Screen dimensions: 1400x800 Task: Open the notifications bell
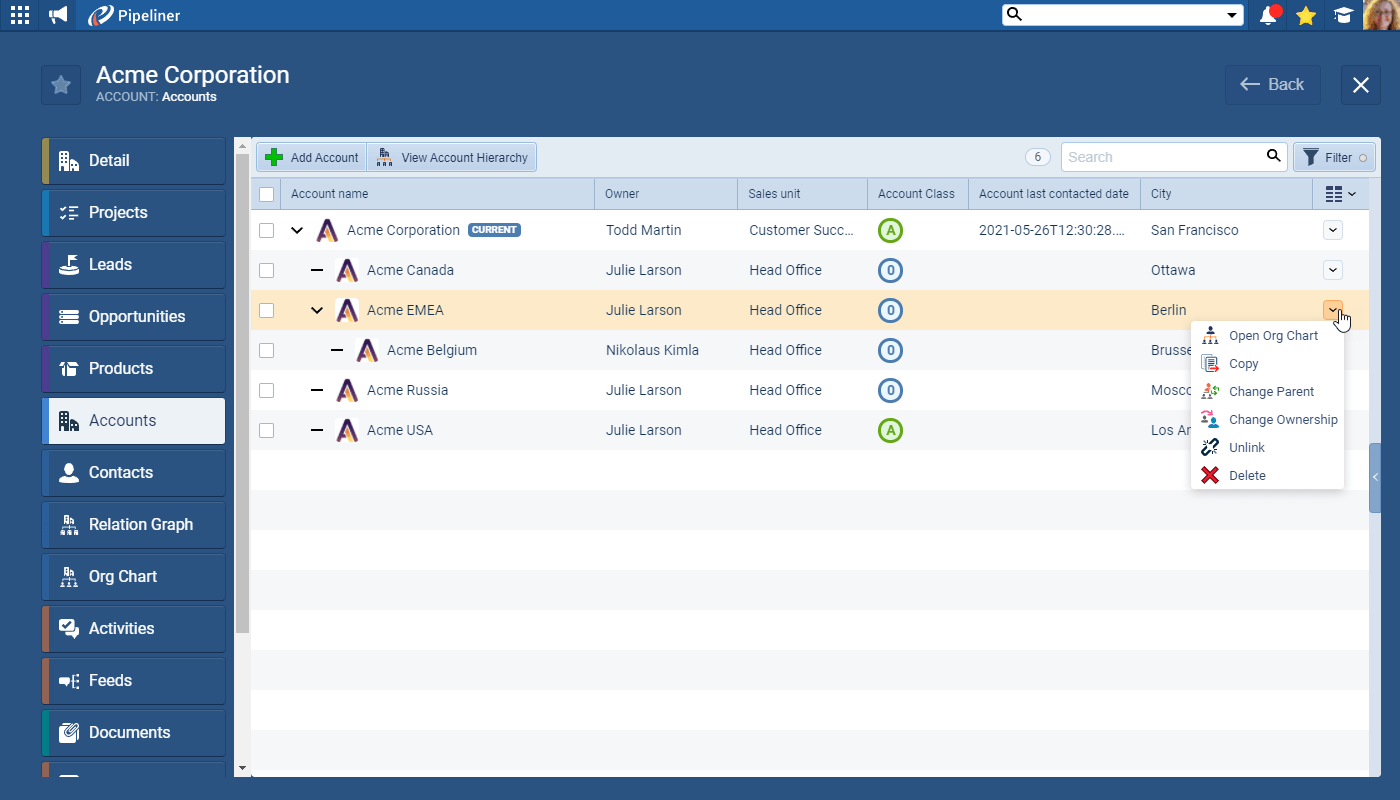[1268, 14]
